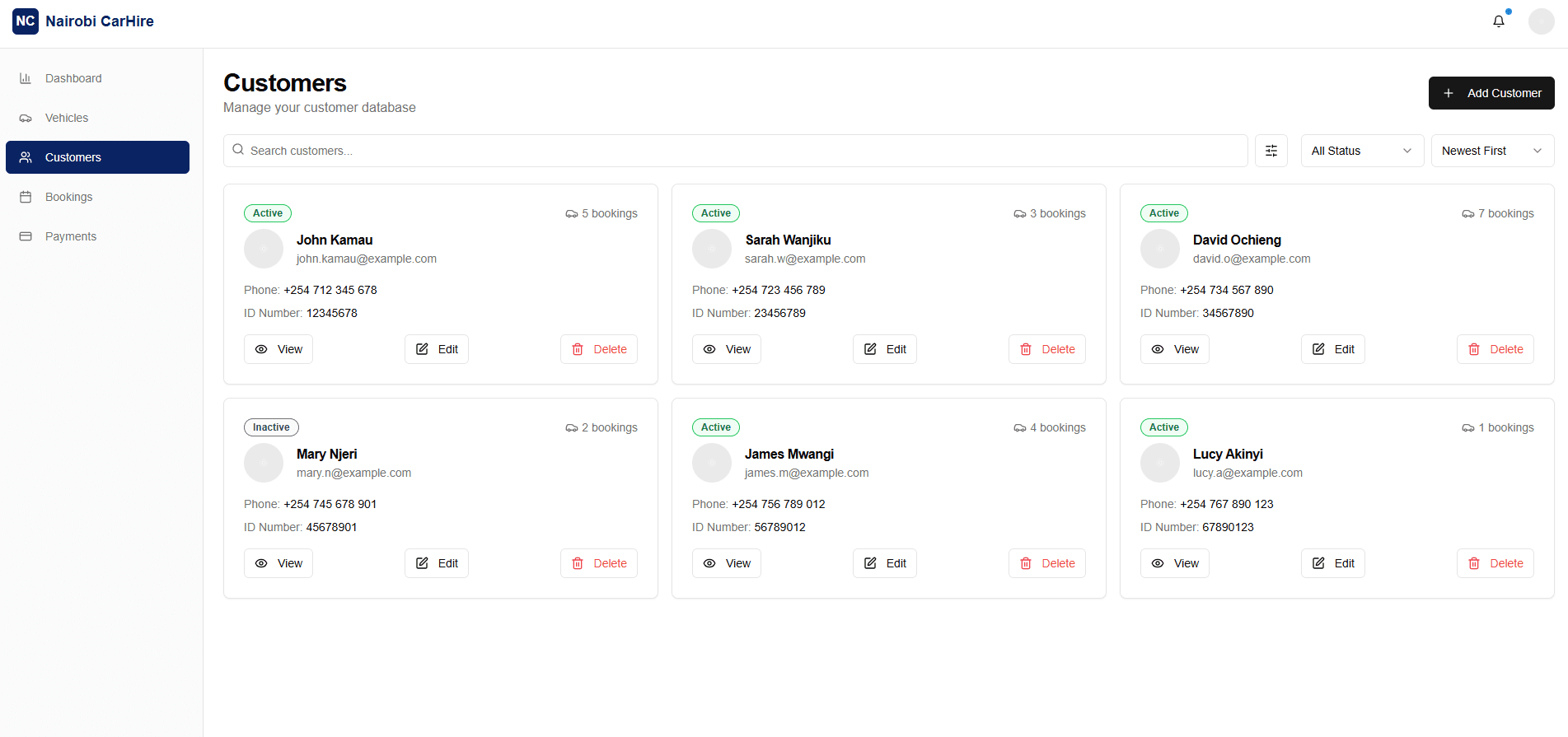The height and width of the screenshot is (737, 1568).
Task: Select Customers in the sidebar
Action: pyautogui.click(x=97, y=157)
